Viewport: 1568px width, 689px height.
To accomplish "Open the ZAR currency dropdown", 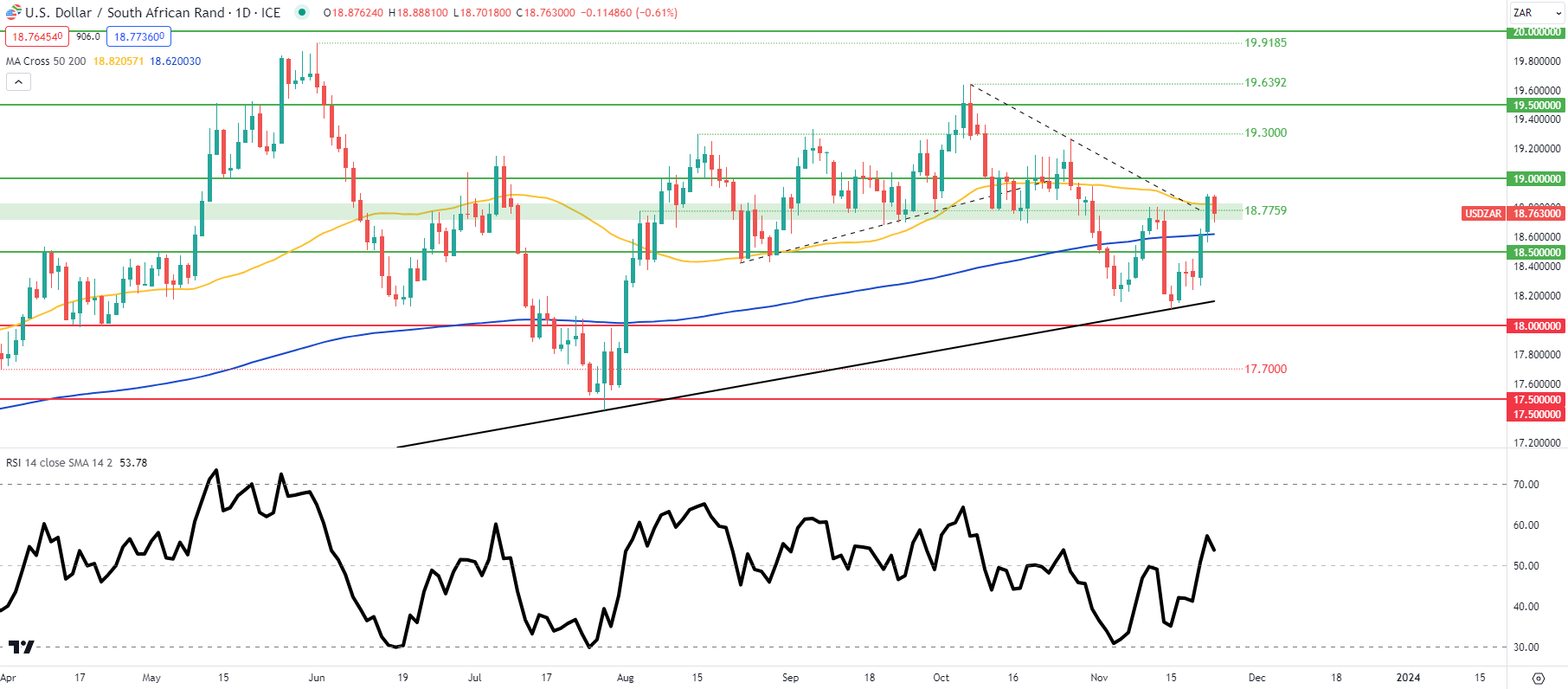I will (x=1535, y=12).
